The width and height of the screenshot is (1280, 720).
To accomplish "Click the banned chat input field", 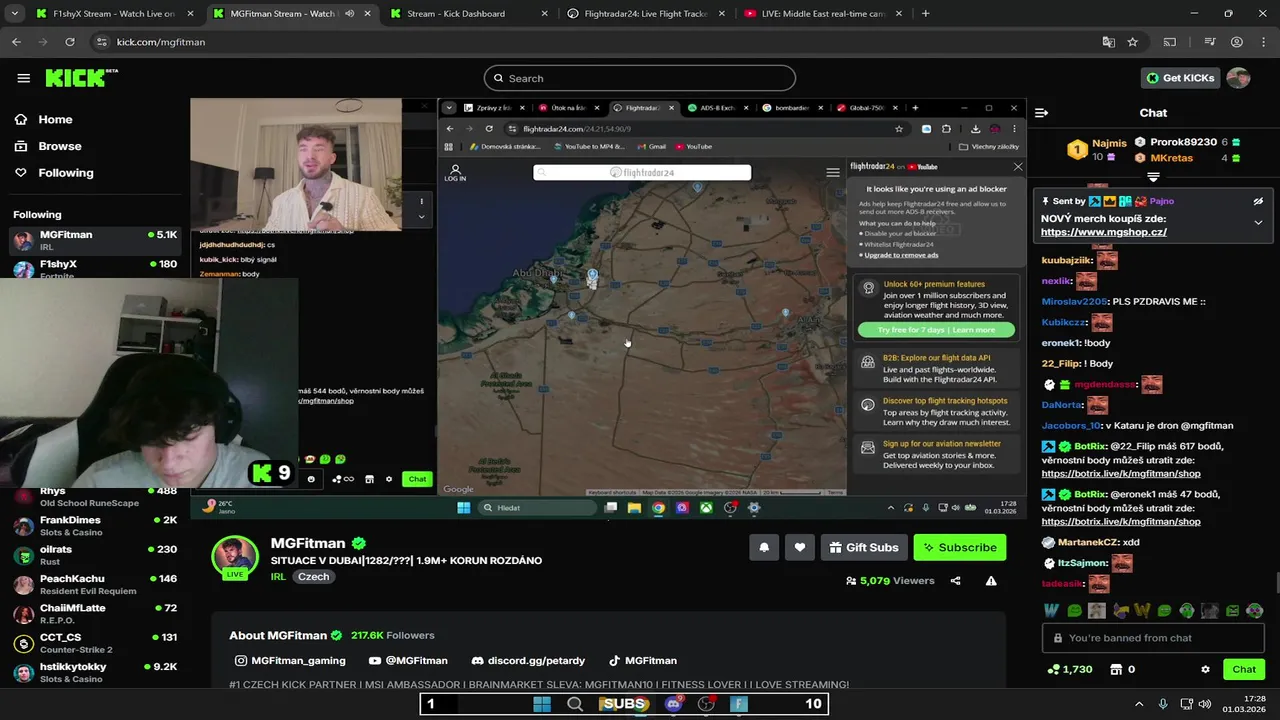I will point(1153,638).
